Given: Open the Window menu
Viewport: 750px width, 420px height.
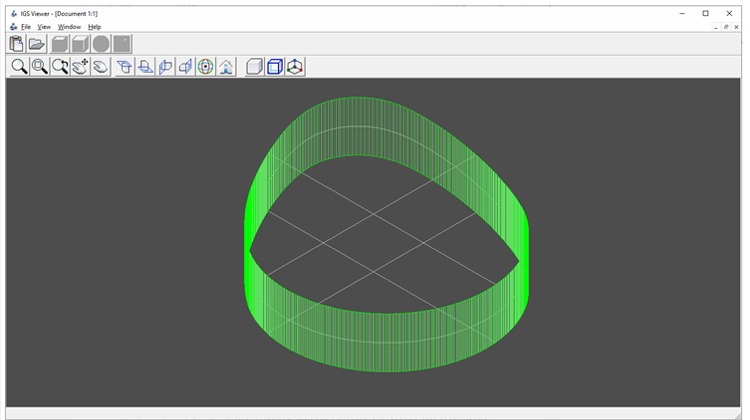Looking at the screenshot, I should coord(69,27).
